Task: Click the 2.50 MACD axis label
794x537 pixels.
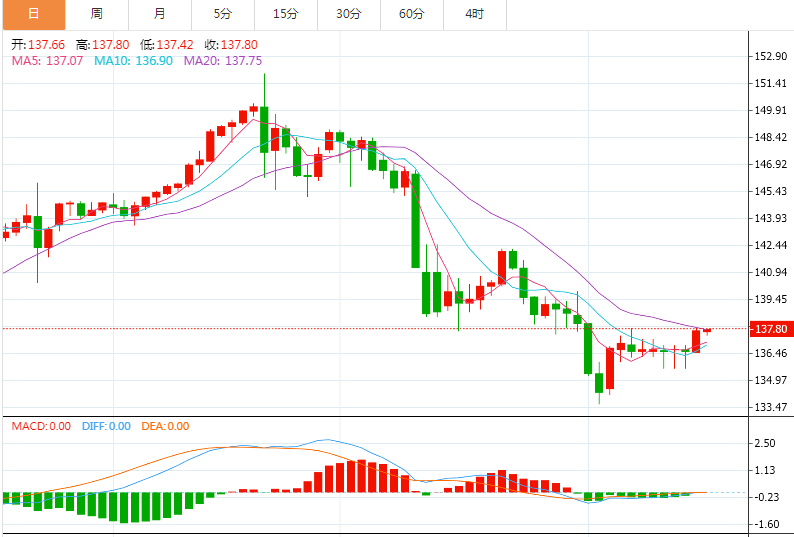Action: click(x=765, y=443)
